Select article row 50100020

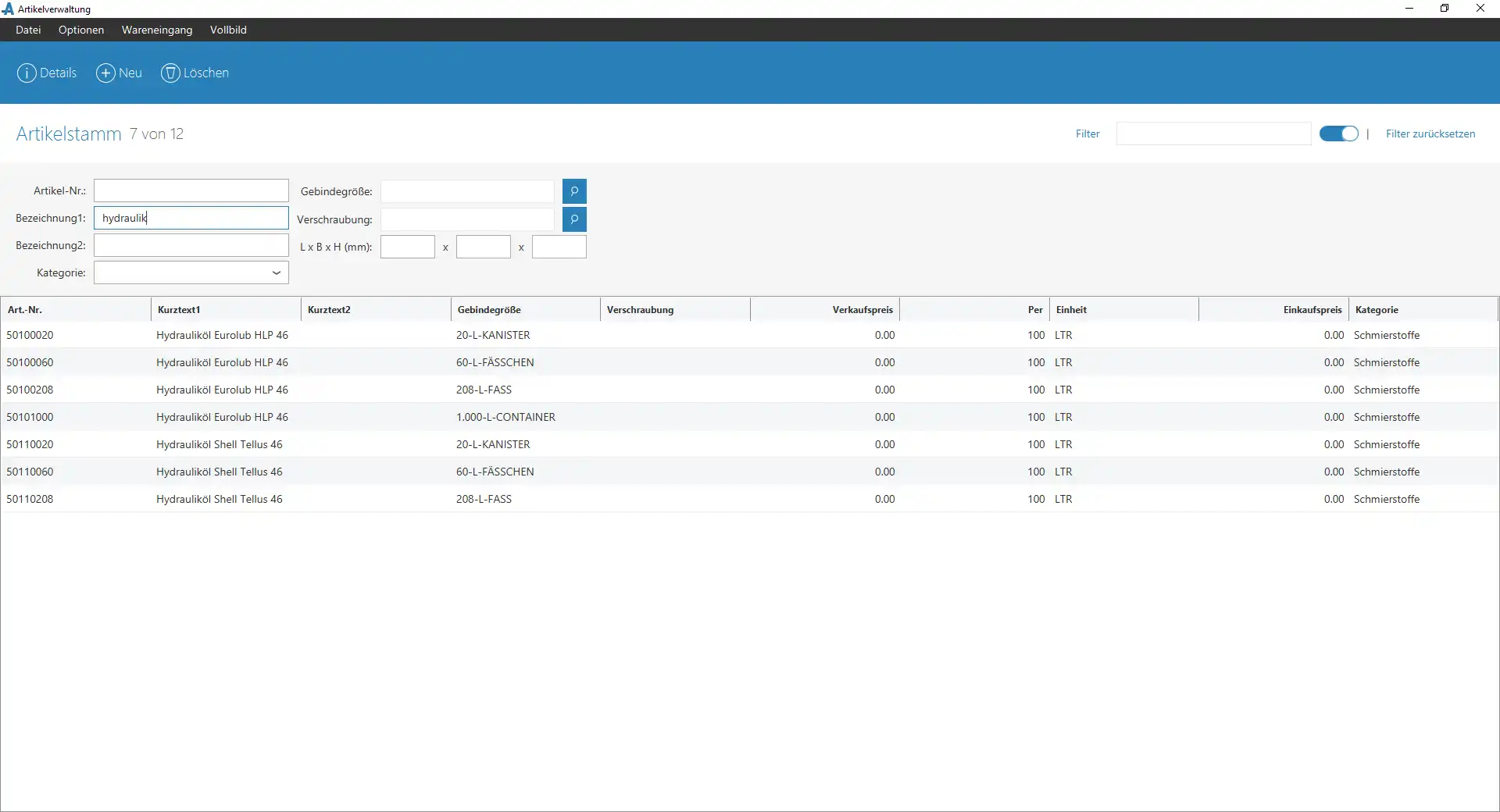(750, 335)
